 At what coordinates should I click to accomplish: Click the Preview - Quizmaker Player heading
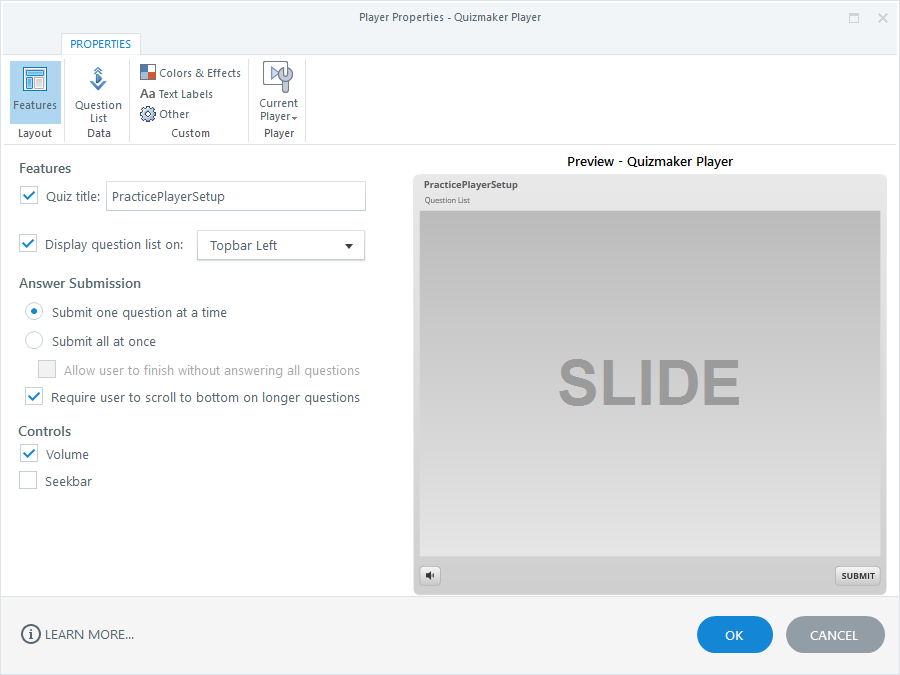tap(650, 162)
